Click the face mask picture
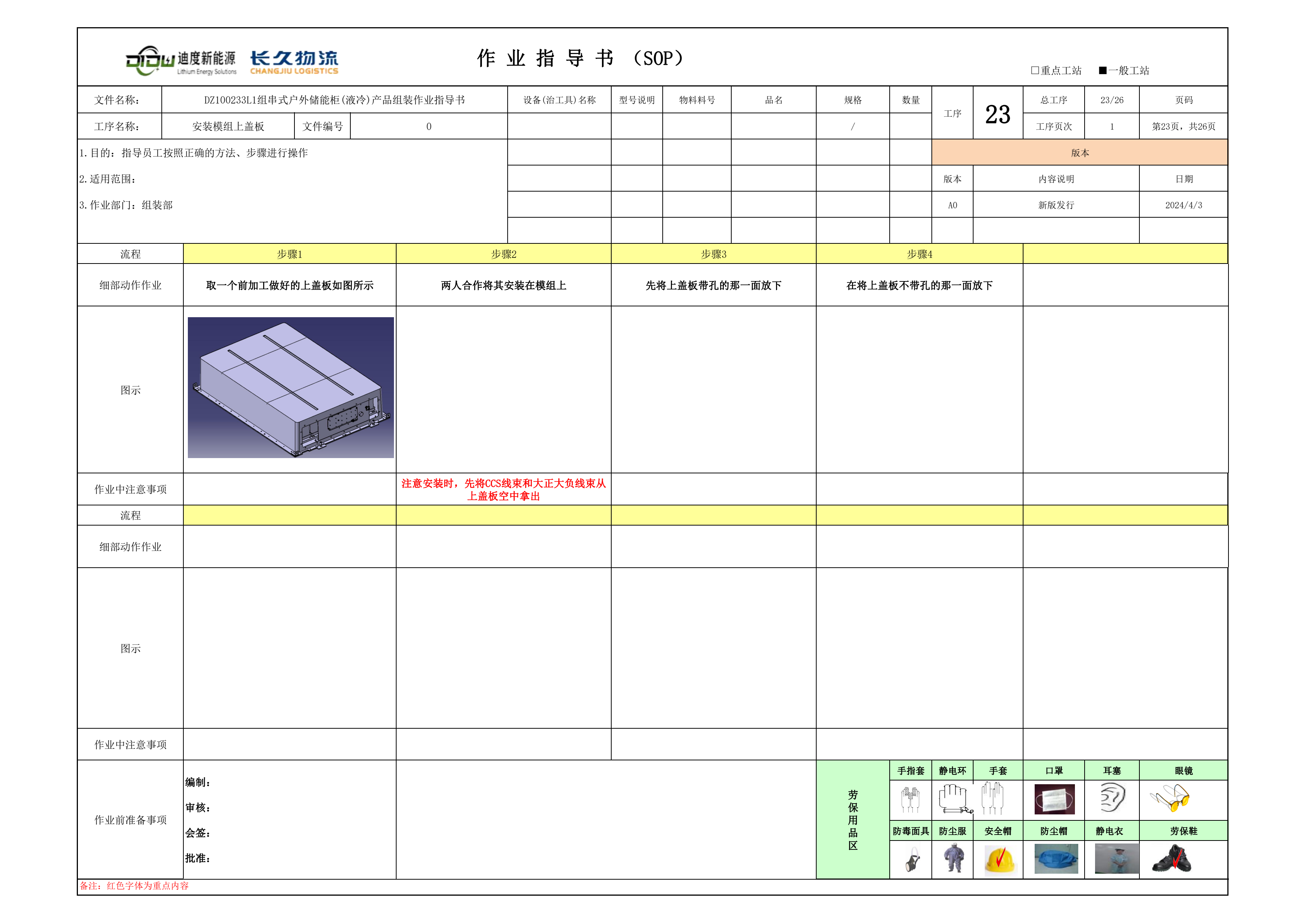Screen dimensions: 1306x924 pyautogui.click(x=1054, y=799)
